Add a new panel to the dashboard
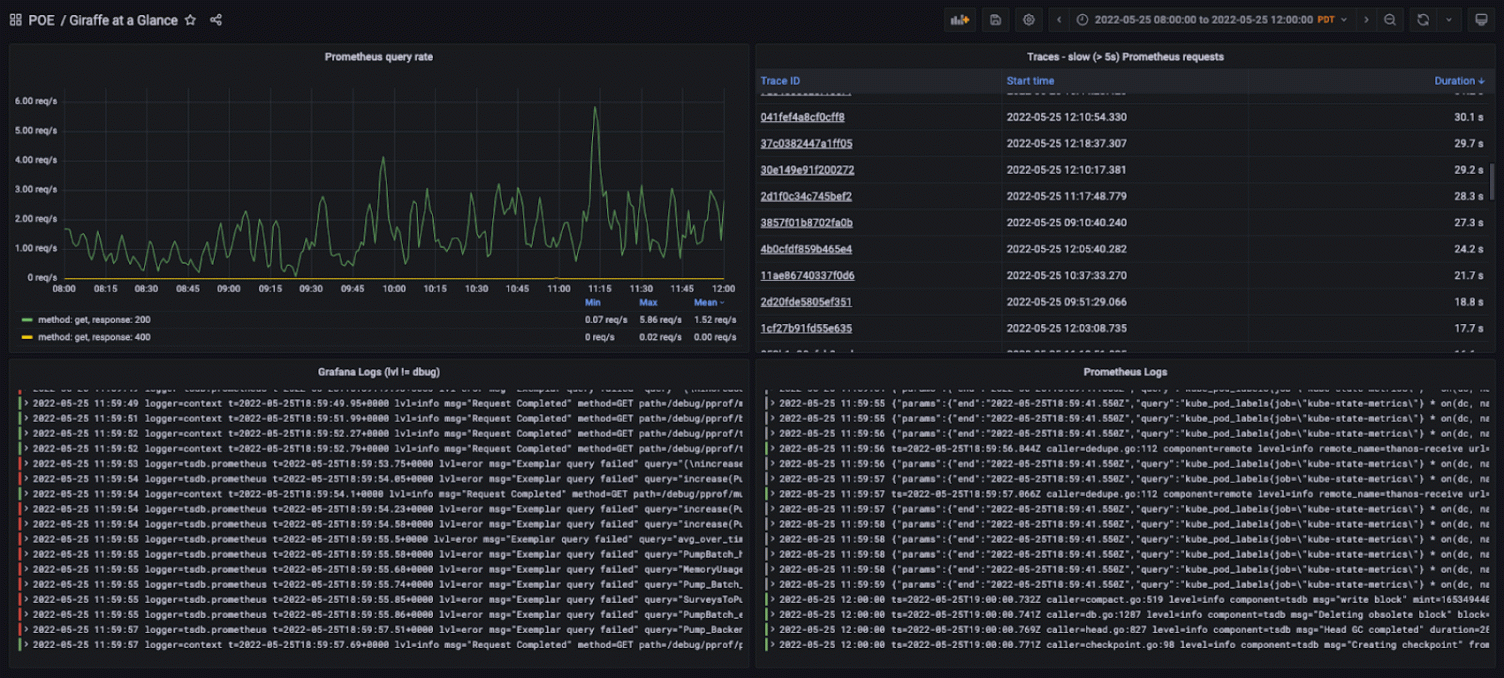Image resolution: width=1504 pixels, height=678 pixels. point(958,19)
